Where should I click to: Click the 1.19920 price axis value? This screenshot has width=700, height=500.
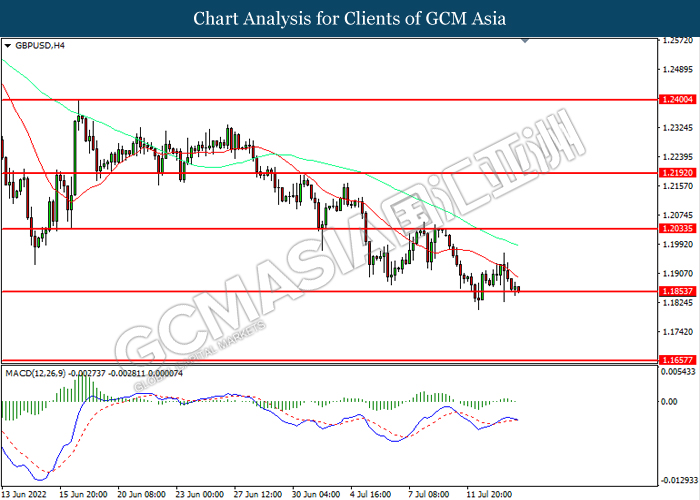pos(678,245)
